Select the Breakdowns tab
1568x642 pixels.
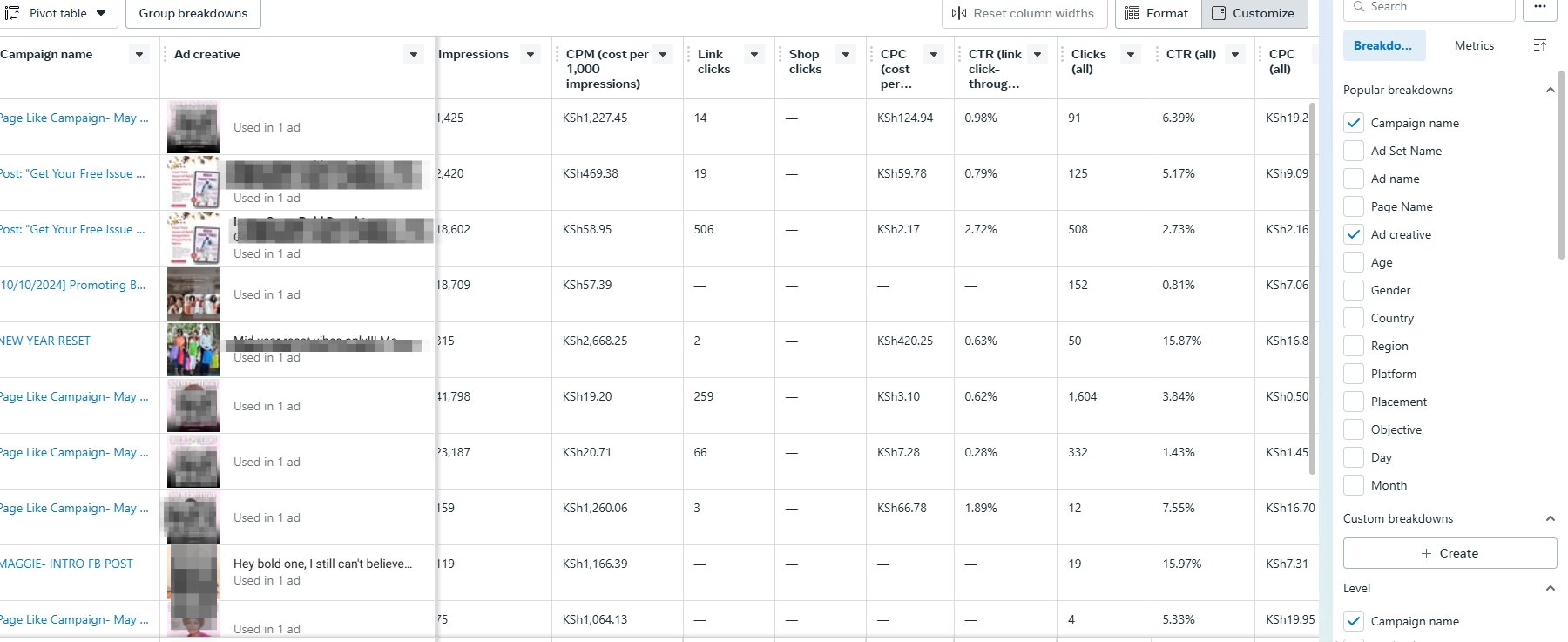point(1383,45)
